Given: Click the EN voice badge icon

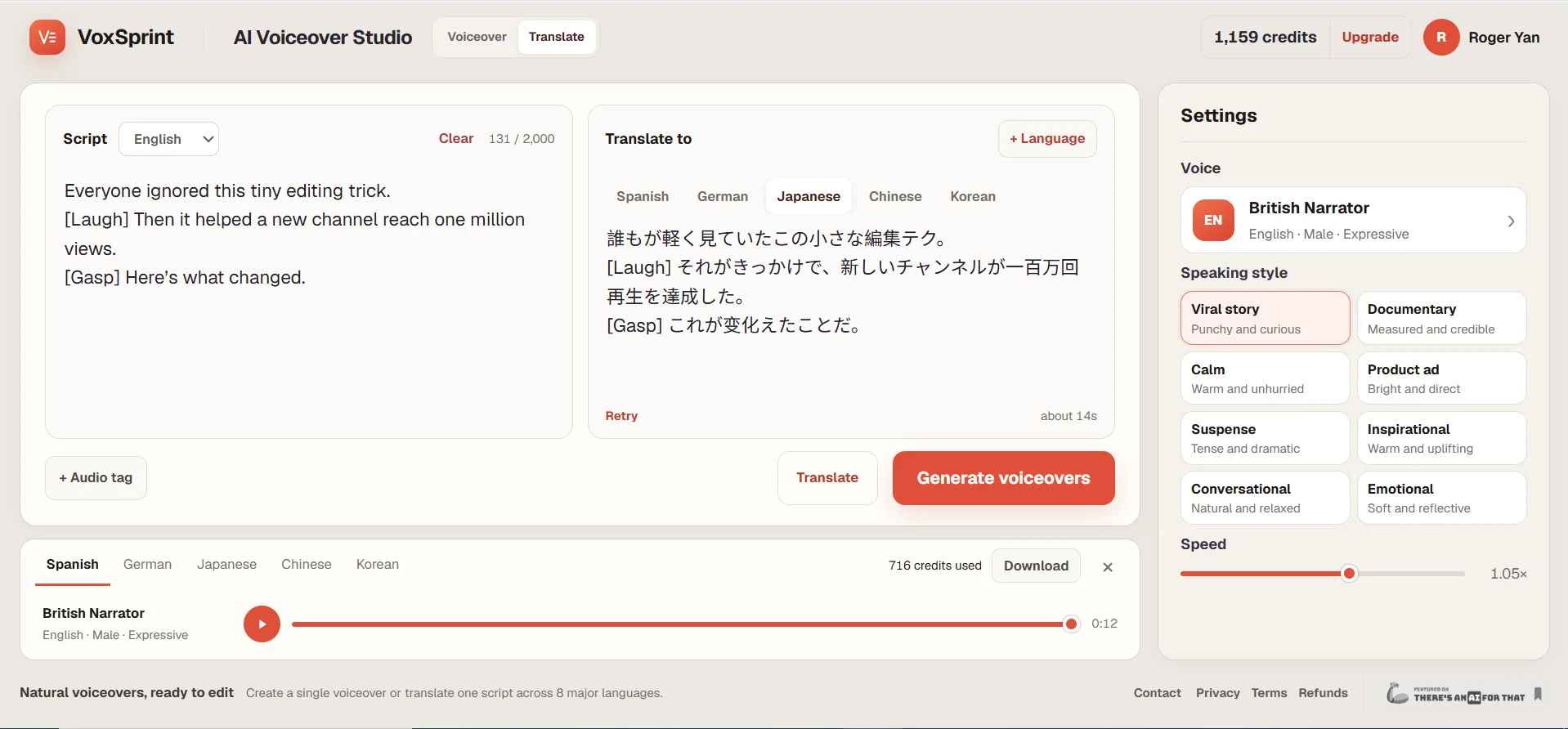Looking at the screenshot, I should (1213, 220).
